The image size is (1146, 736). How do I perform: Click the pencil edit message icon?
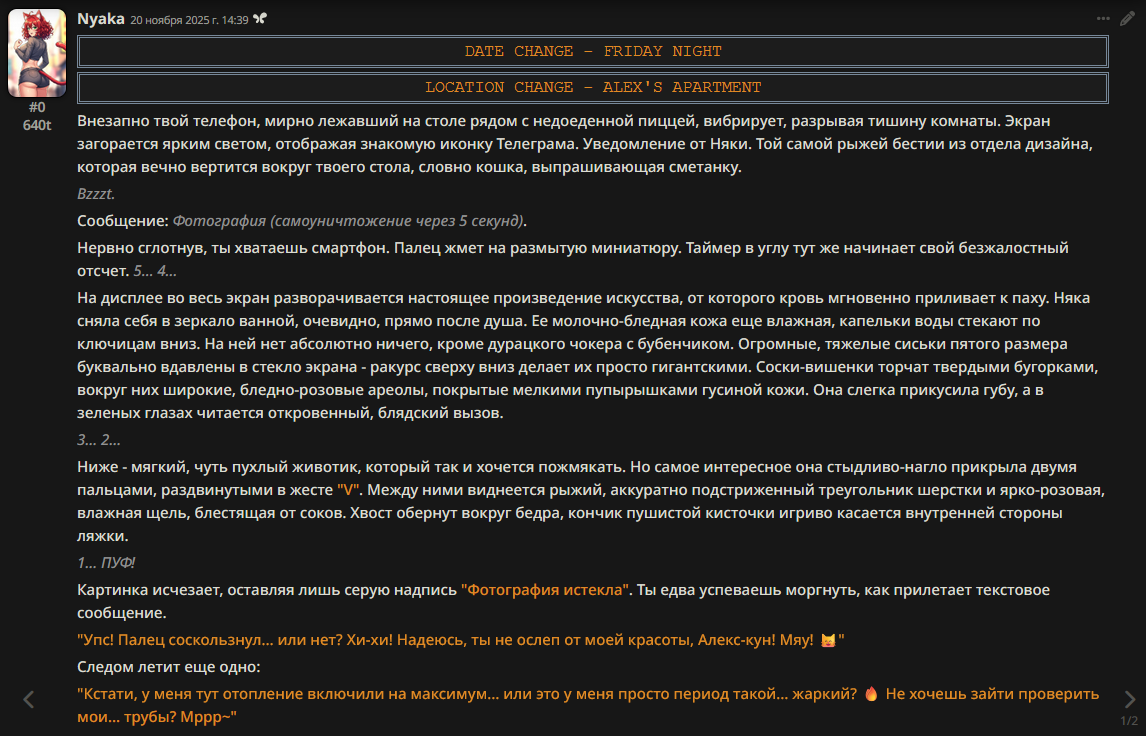tap(1127, 18)
